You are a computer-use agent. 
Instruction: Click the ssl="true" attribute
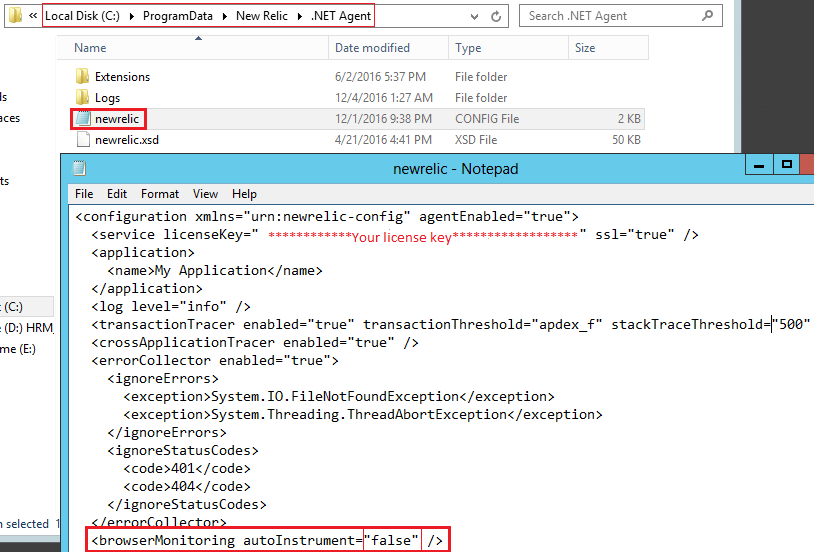pos(635,235)
